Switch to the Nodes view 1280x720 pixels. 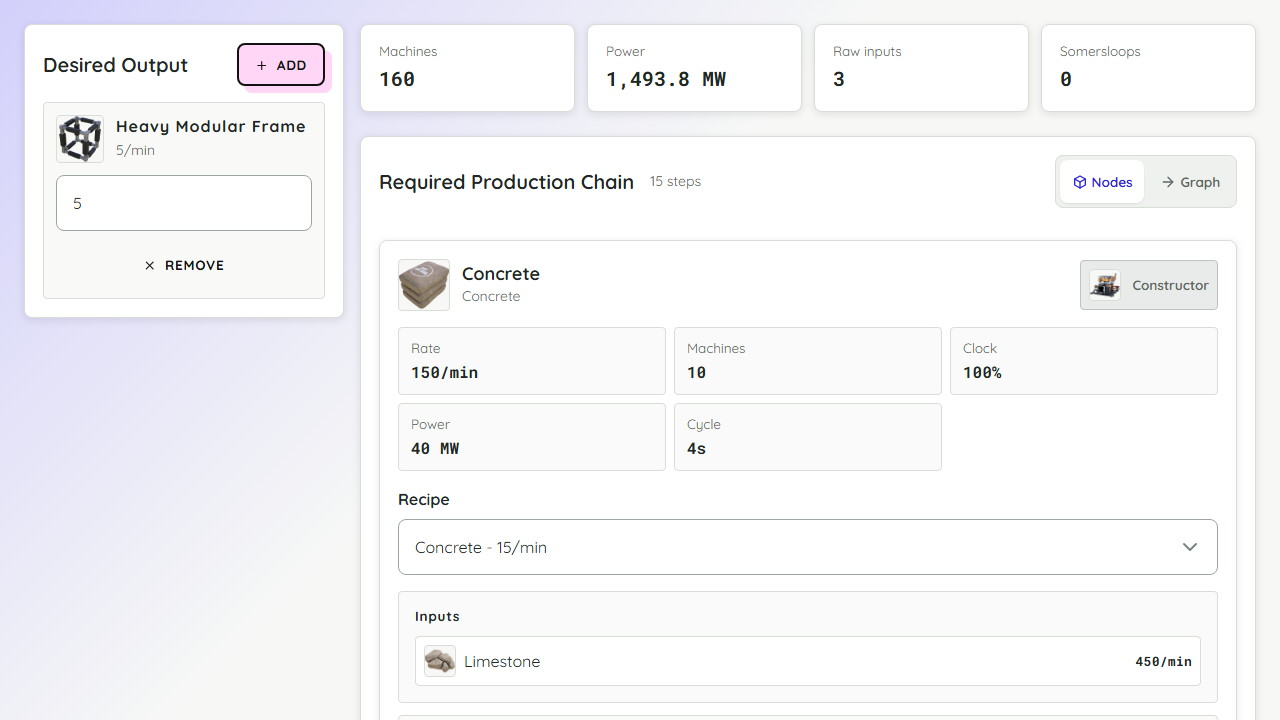(1102, 182)
